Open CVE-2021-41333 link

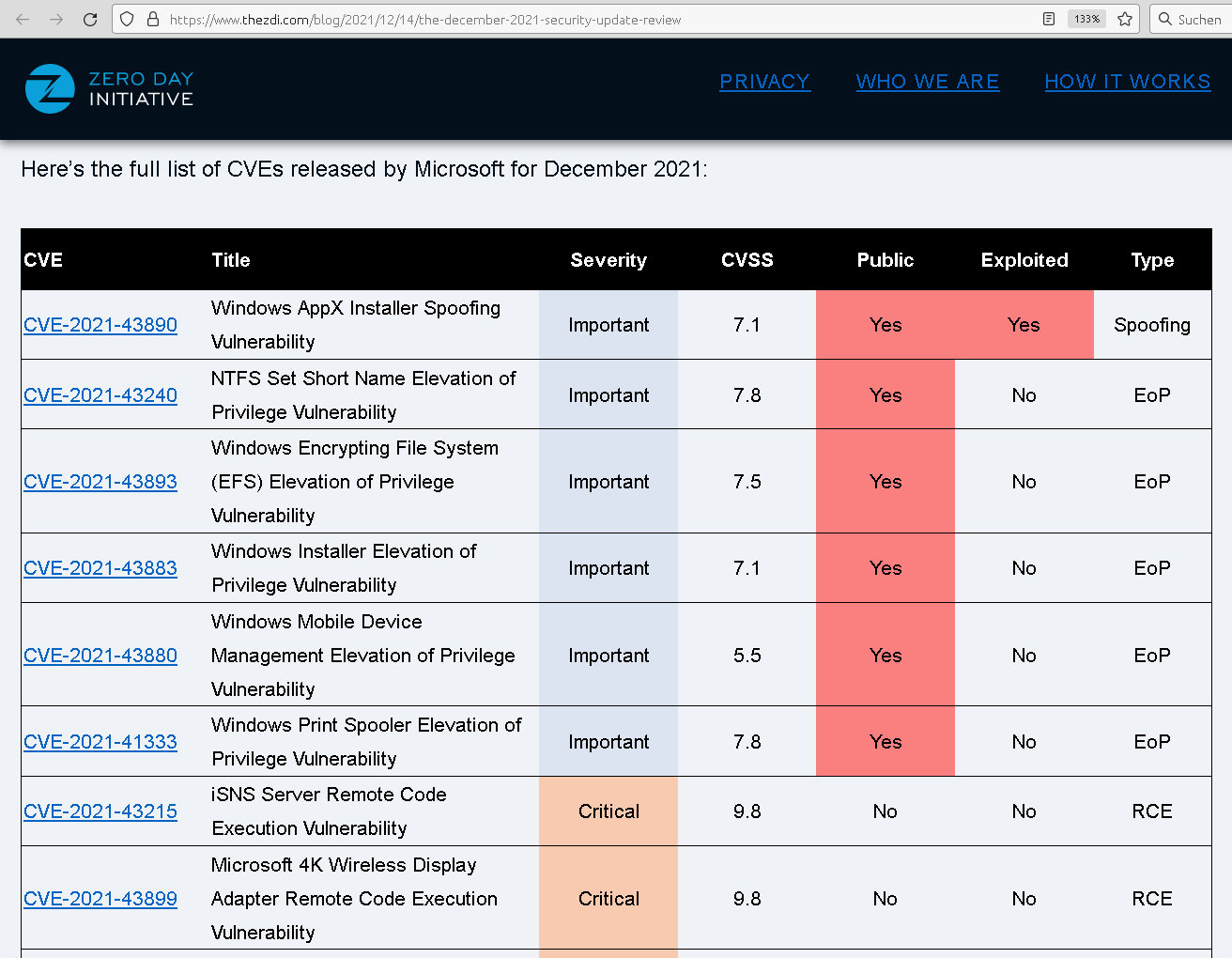[100, 742]
